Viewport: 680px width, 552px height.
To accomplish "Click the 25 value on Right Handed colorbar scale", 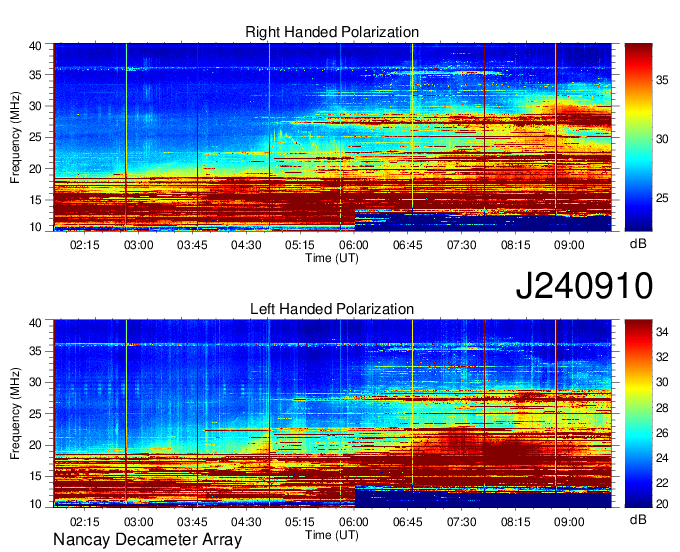I will [x=662, y=198].
